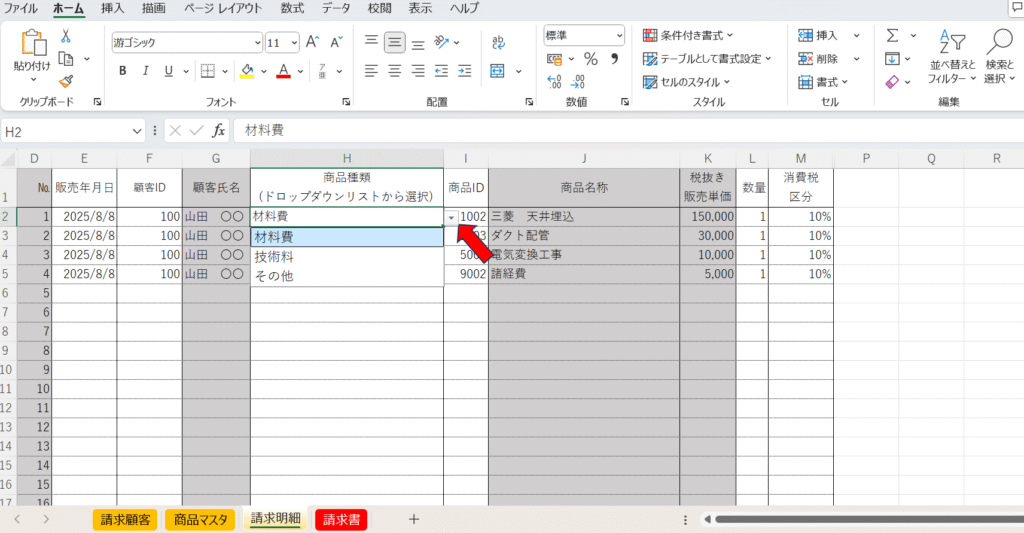
Task: Toggle Italic formatting
Action: [x=146, y=71]
